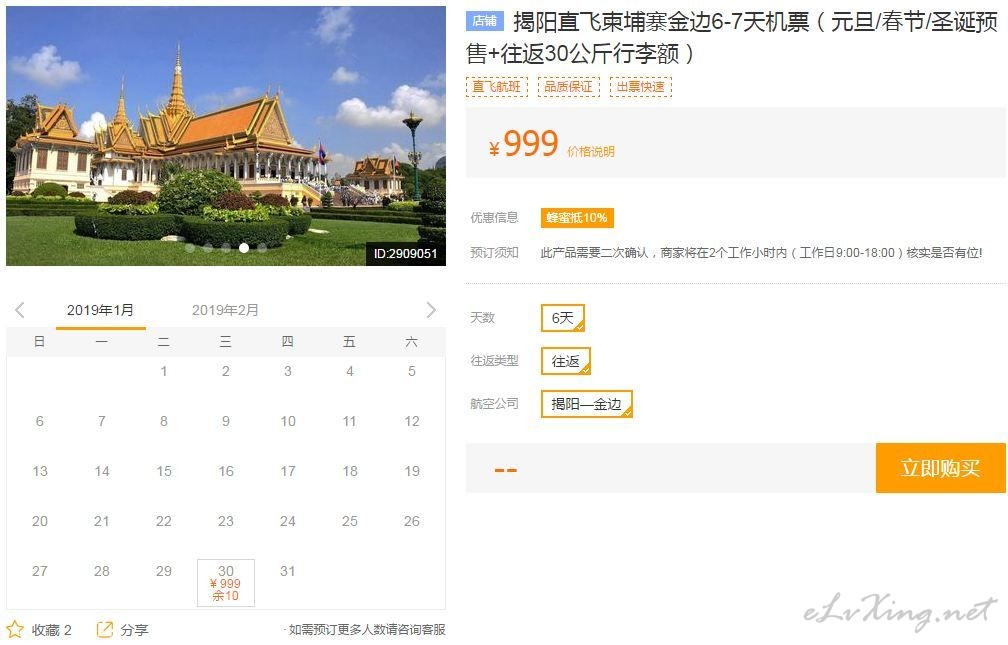Select the active carousel dot on photo

pos(244,248)
